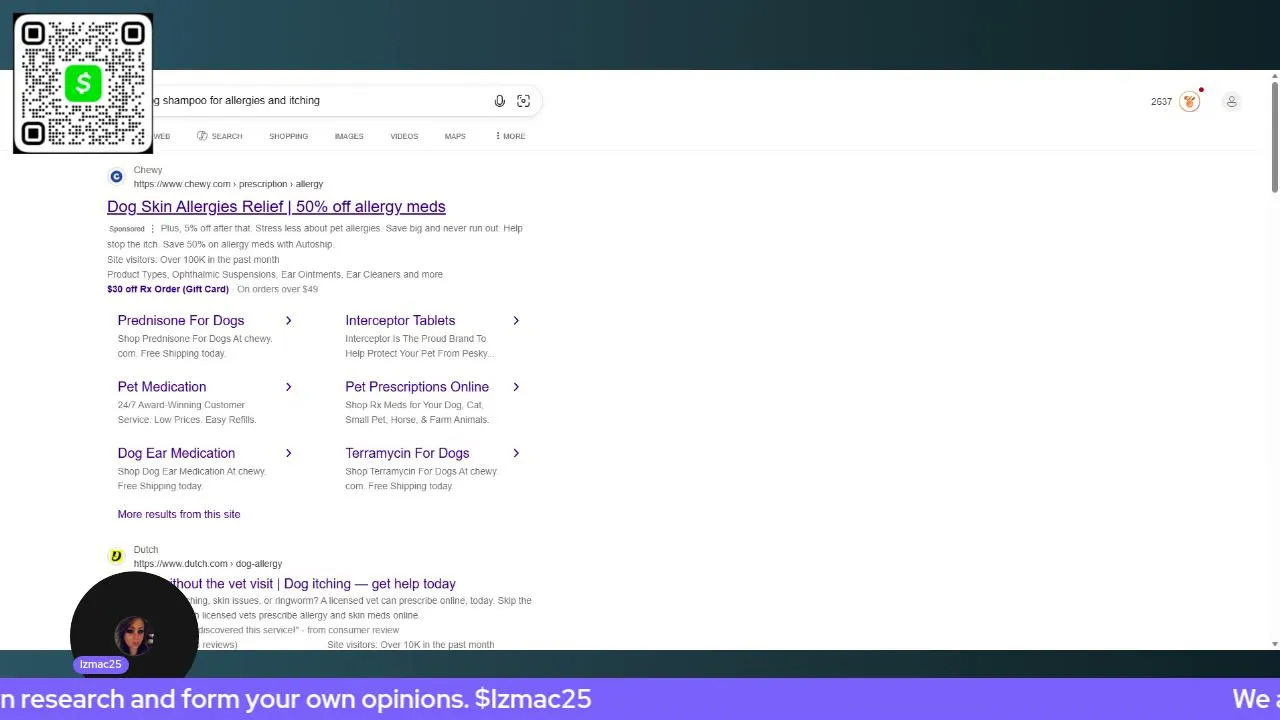1280x720 pixels.
Task: Expand the Interceptor Tablets chevron
Action: 516,321
